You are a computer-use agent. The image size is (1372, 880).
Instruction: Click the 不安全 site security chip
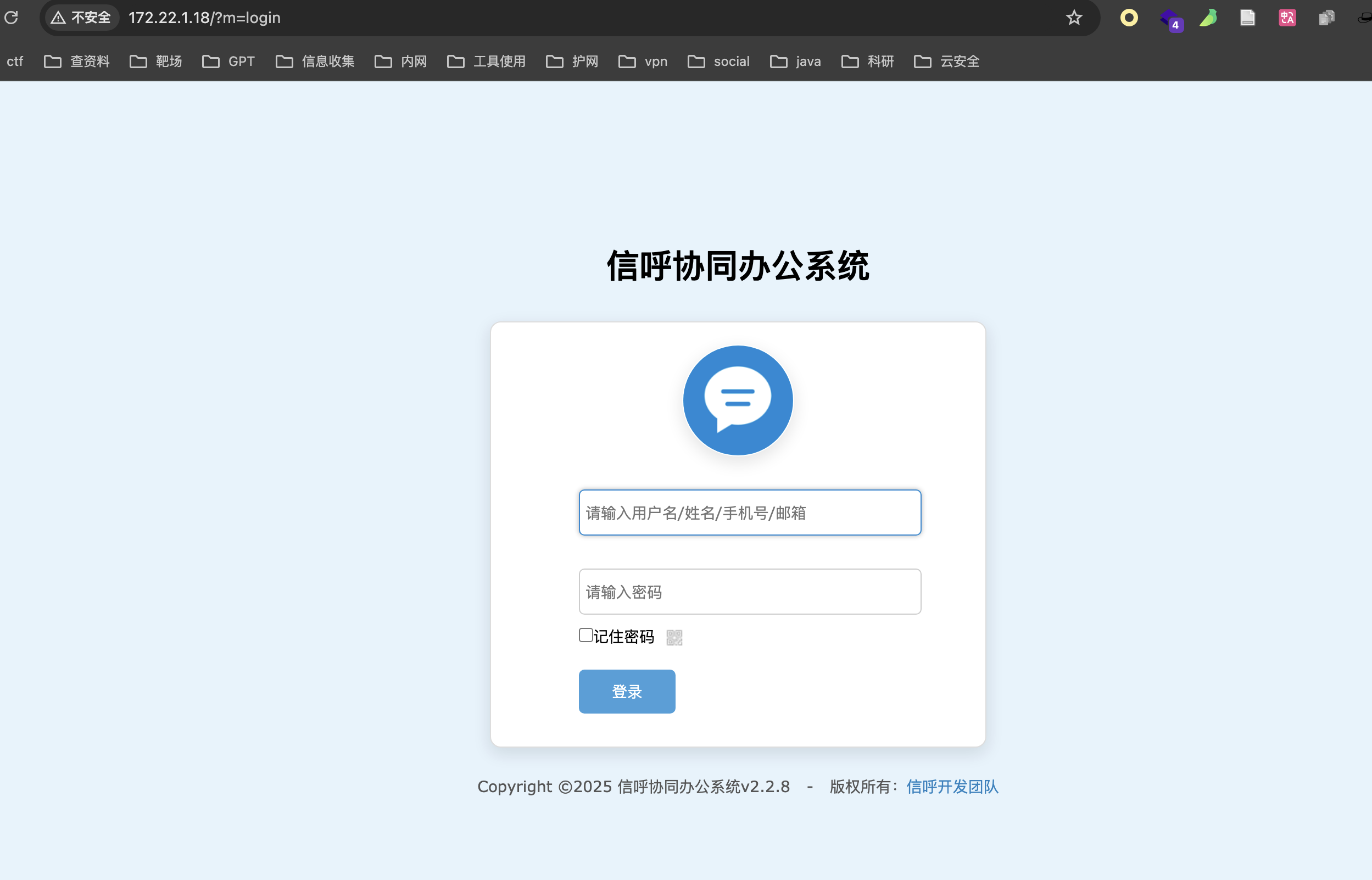click(x=81, y=18)
